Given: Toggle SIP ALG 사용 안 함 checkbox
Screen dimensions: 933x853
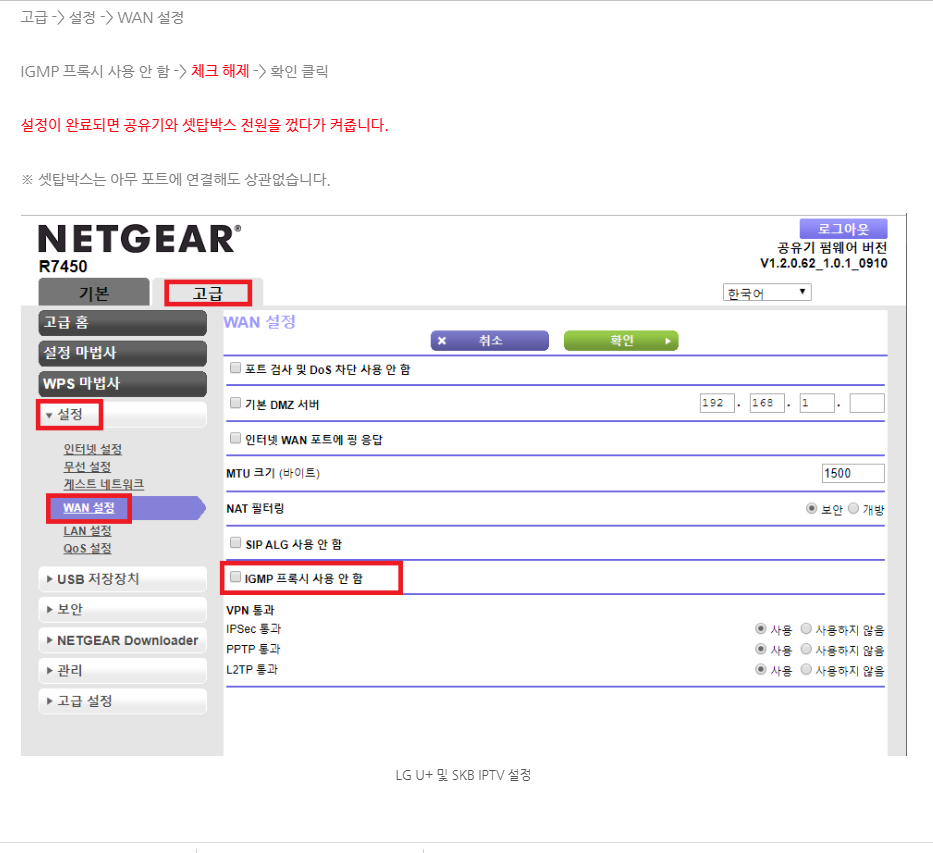Looking at the screenshot, I should 236,542.
